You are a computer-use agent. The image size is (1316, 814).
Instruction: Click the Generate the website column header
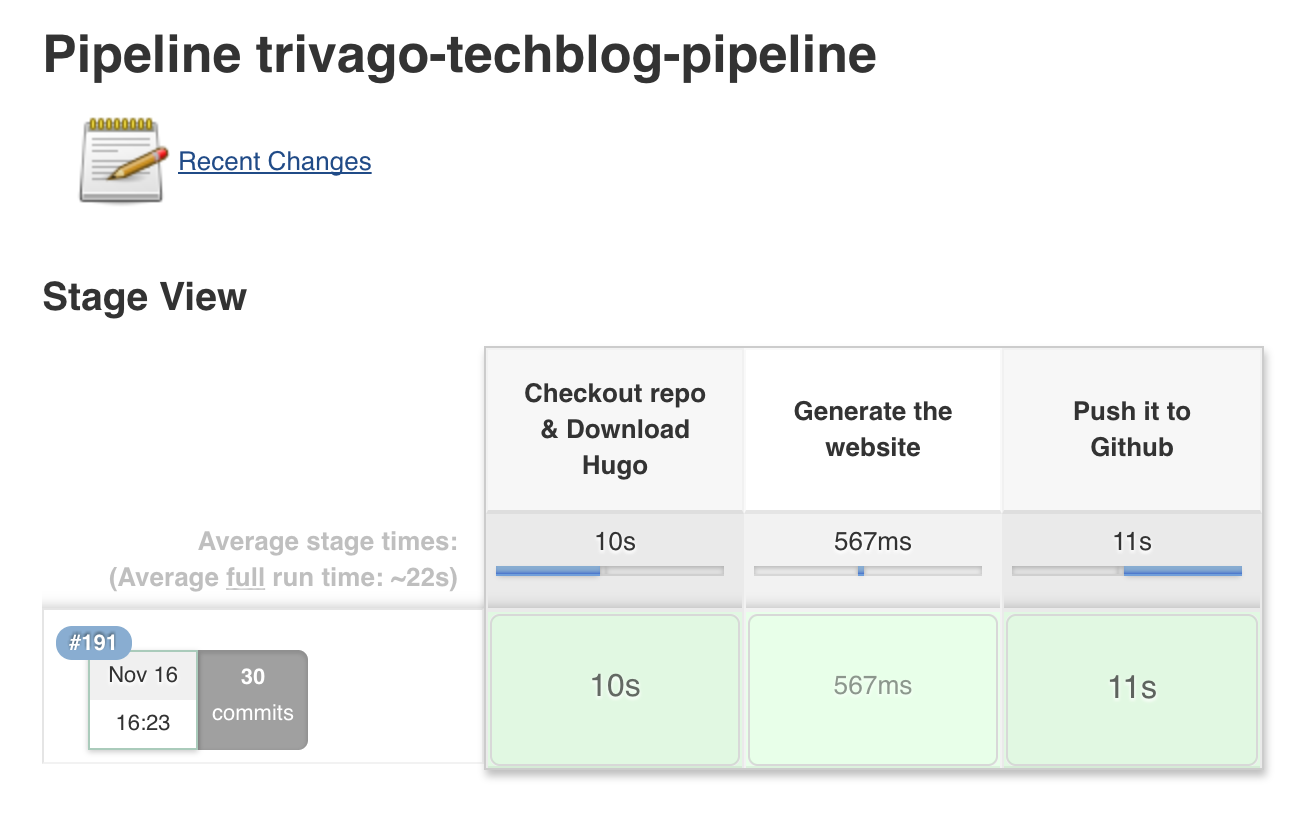click(872, 428)
